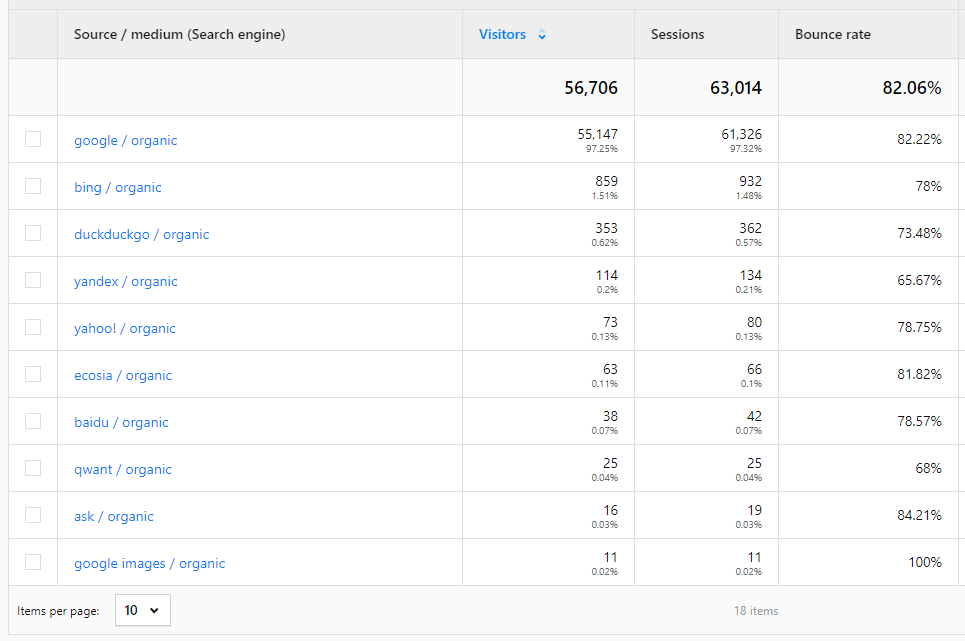Check the google / organic row checkbox
The width and height of the screenshot is (965, 641).
point(33,139)
